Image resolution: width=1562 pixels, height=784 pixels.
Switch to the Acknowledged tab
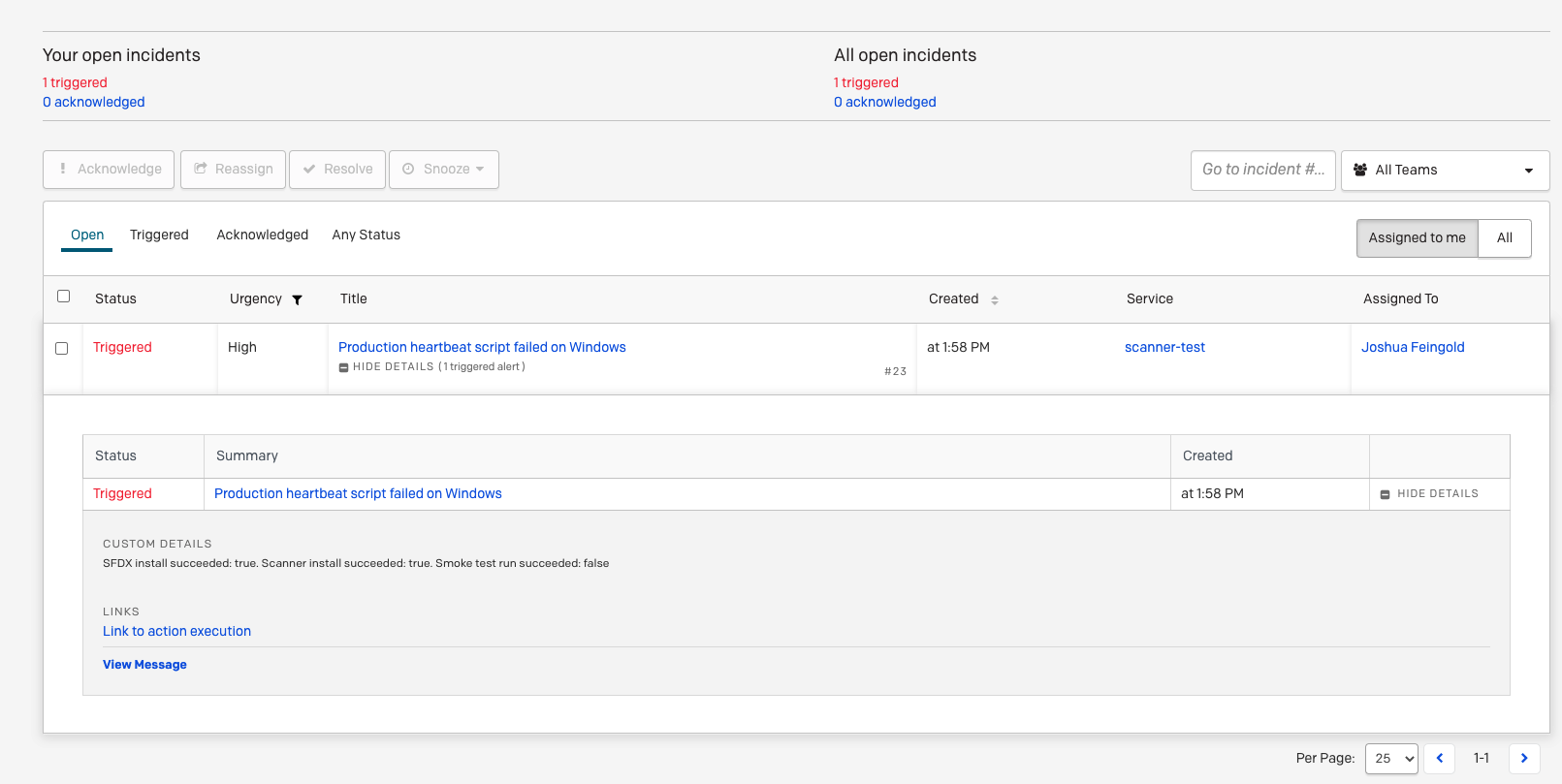click(263, 235)
